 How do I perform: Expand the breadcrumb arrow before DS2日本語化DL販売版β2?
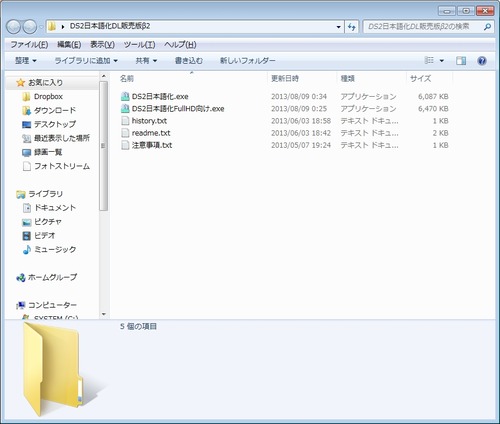(x=63, y=27)
